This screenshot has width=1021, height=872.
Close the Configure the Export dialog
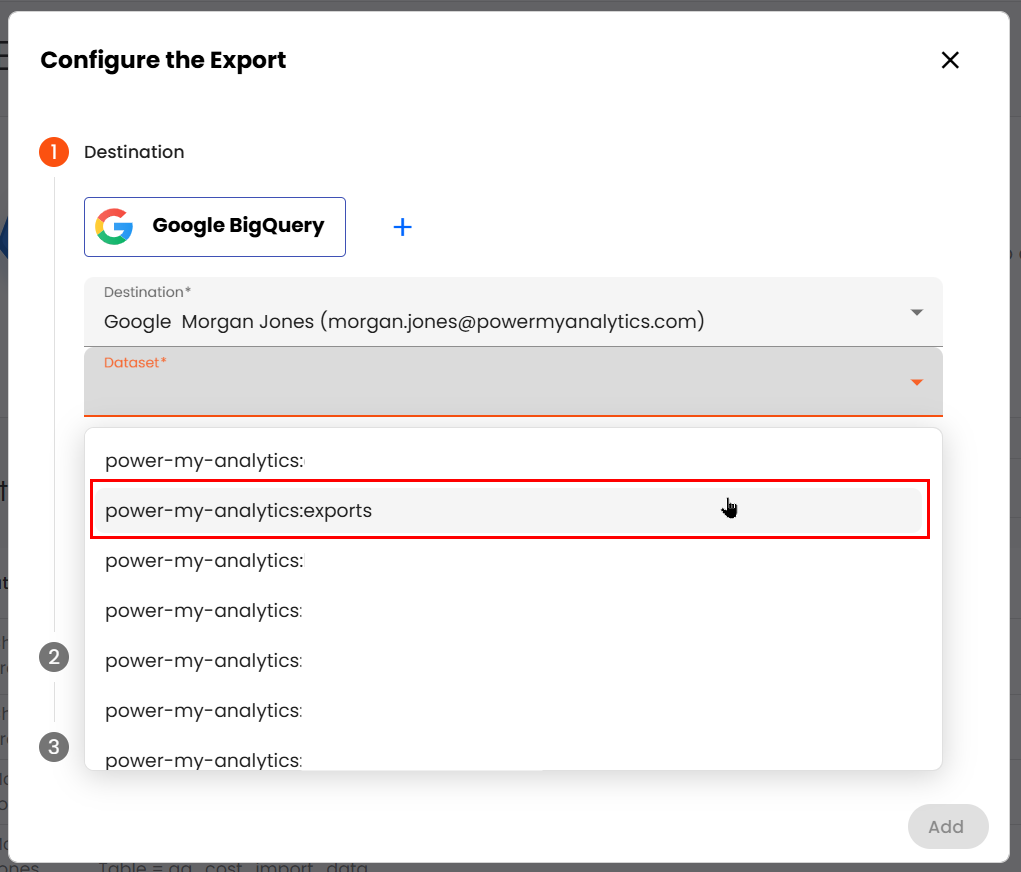[x=950, y=60]
